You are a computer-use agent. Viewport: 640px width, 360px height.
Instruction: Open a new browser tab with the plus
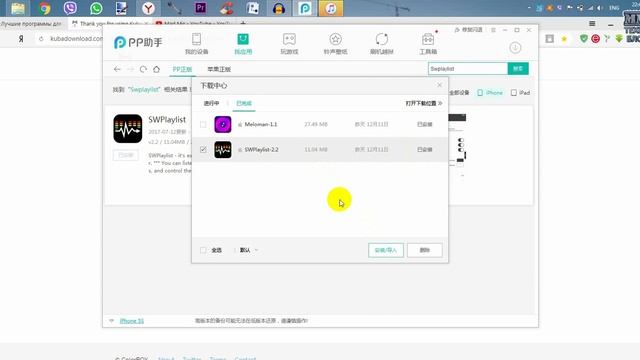tap(243, 23)
